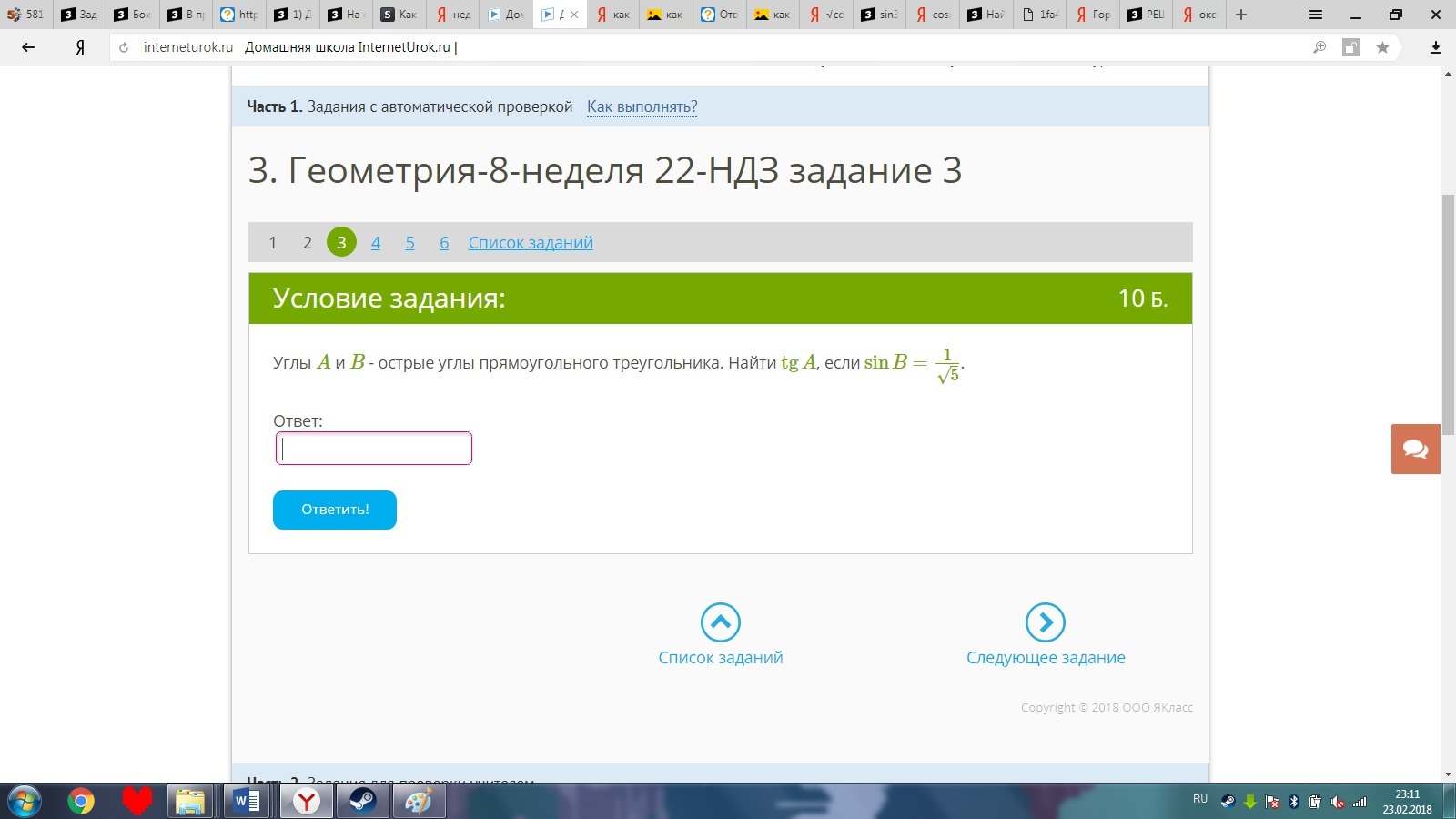1456x819 pixels.
Task: Open the Windows Start menu
Action: tap(25, 802)
